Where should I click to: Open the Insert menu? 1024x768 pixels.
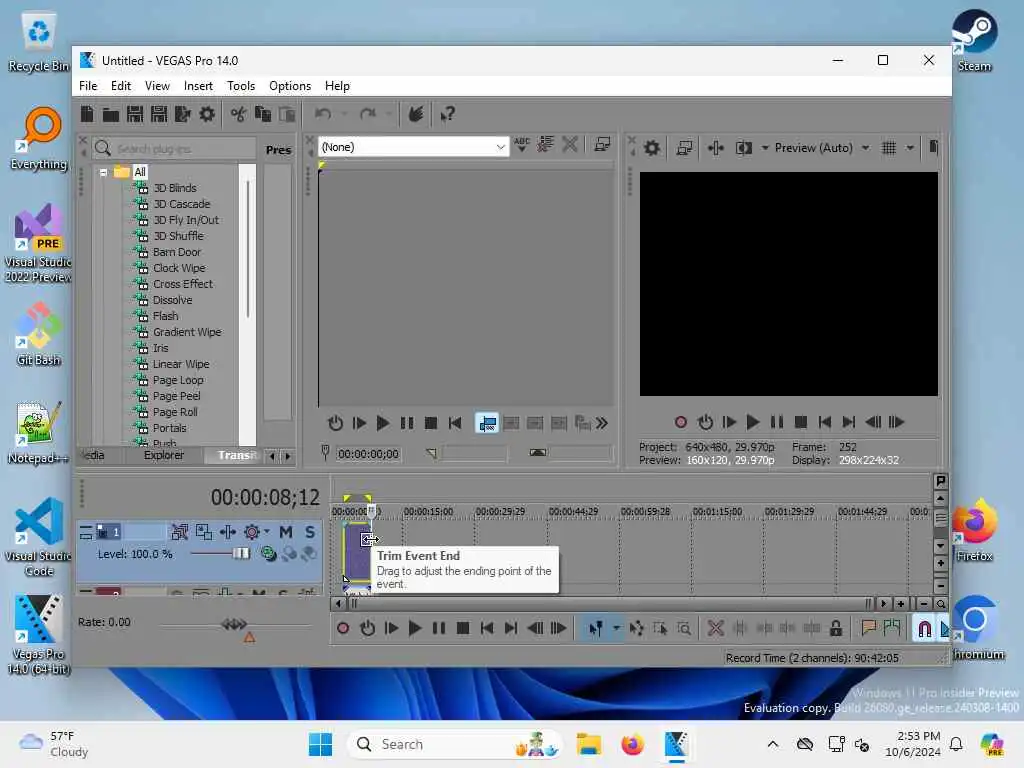[198, 86]
